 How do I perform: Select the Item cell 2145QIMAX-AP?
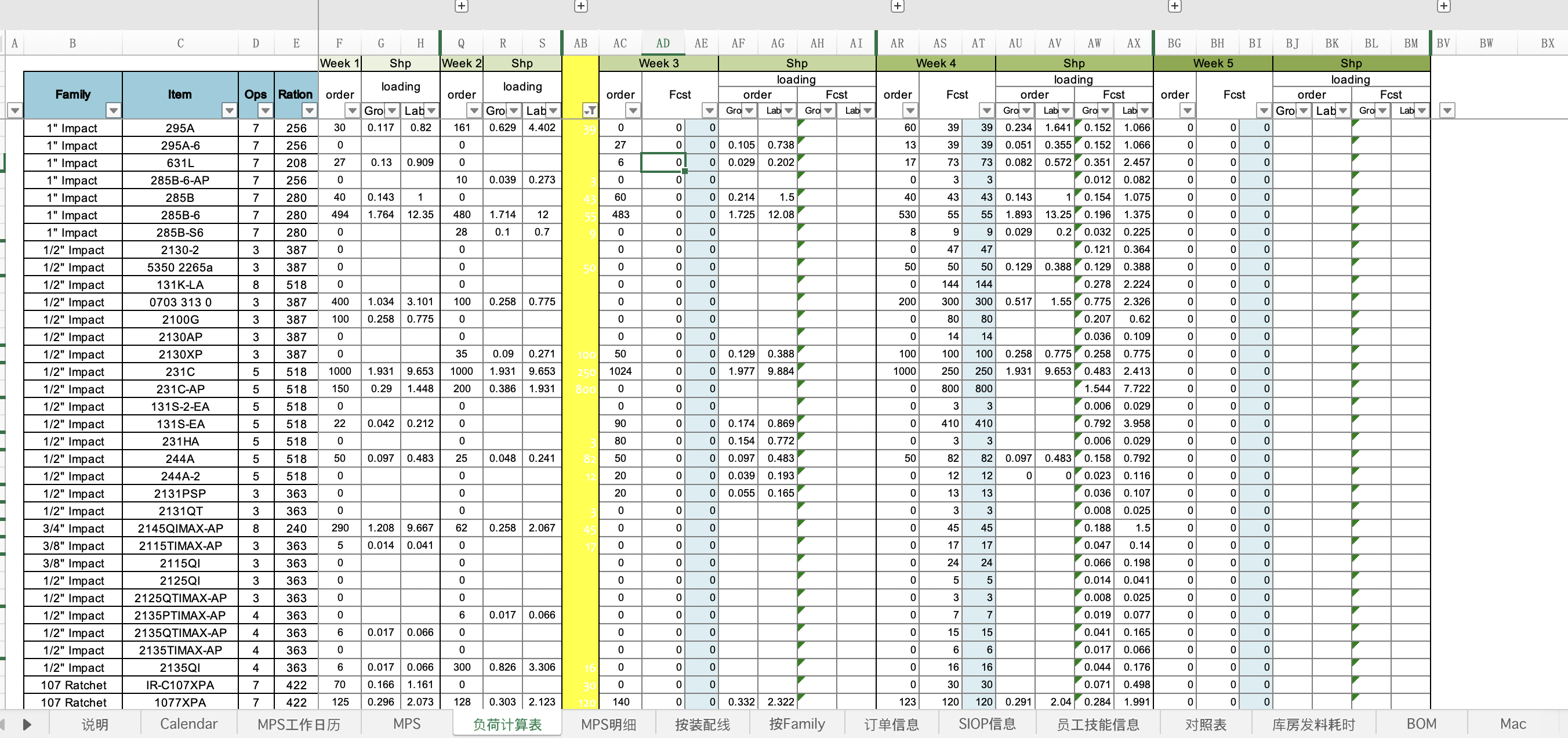(x=180, y=529)
